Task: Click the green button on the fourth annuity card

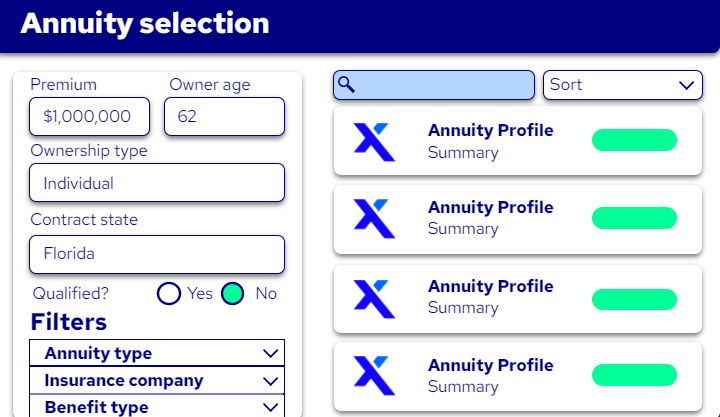Action: point(634,374)
